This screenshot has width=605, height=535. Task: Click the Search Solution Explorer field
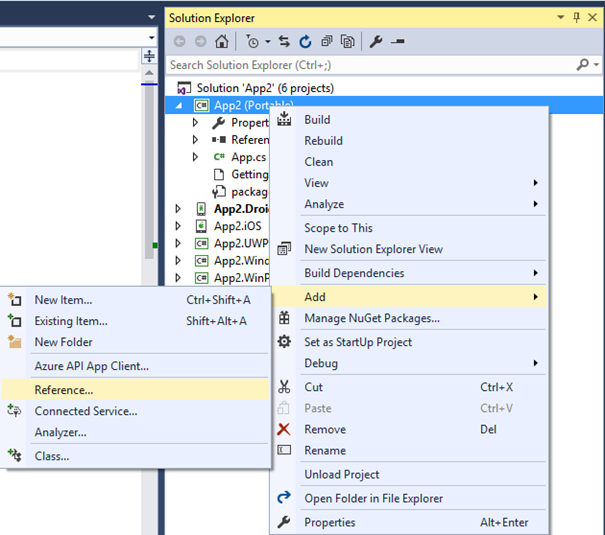[370, 65]
